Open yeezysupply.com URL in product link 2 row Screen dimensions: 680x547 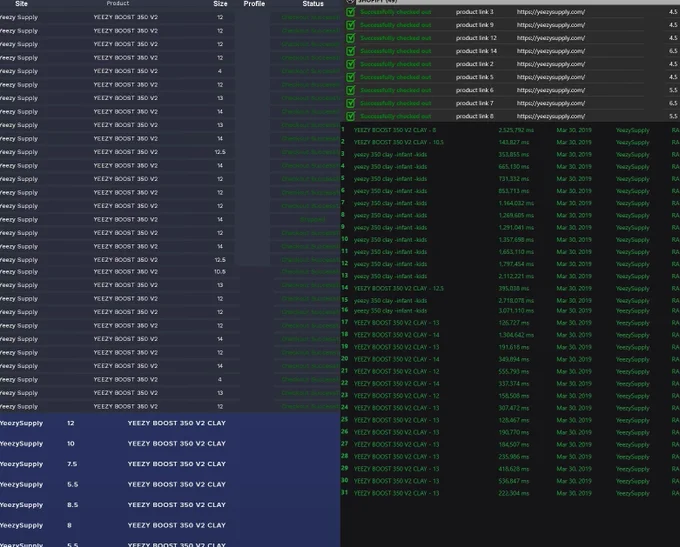(x=551, y=64)
